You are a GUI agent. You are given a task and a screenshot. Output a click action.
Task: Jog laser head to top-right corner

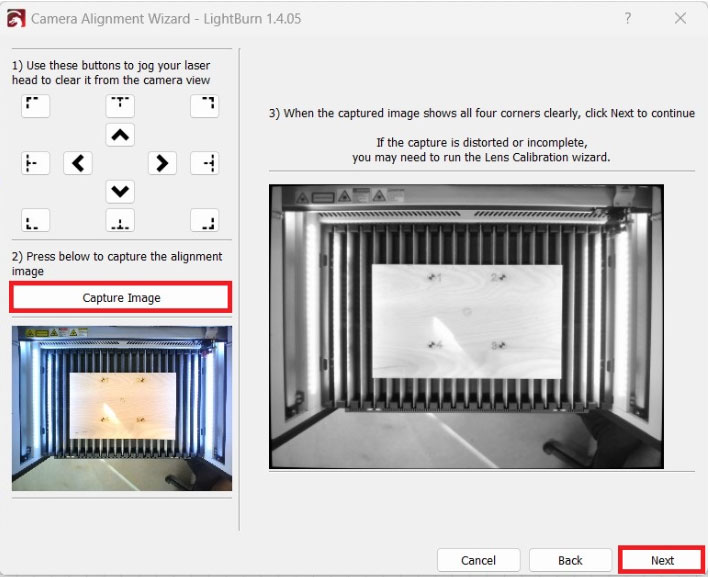click(x=205, y=106)
